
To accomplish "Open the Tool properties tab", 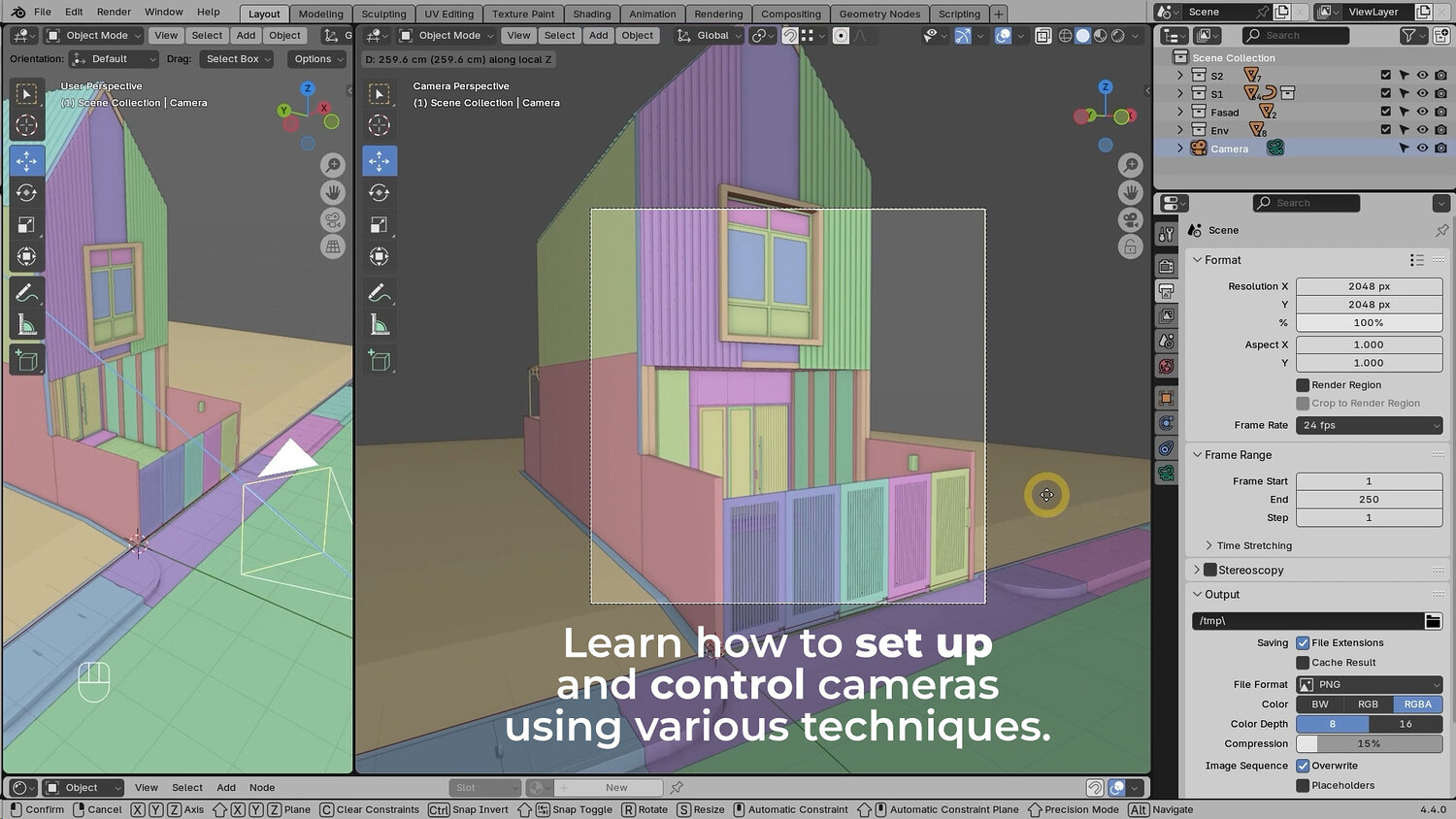I will tap(1167, 235).
